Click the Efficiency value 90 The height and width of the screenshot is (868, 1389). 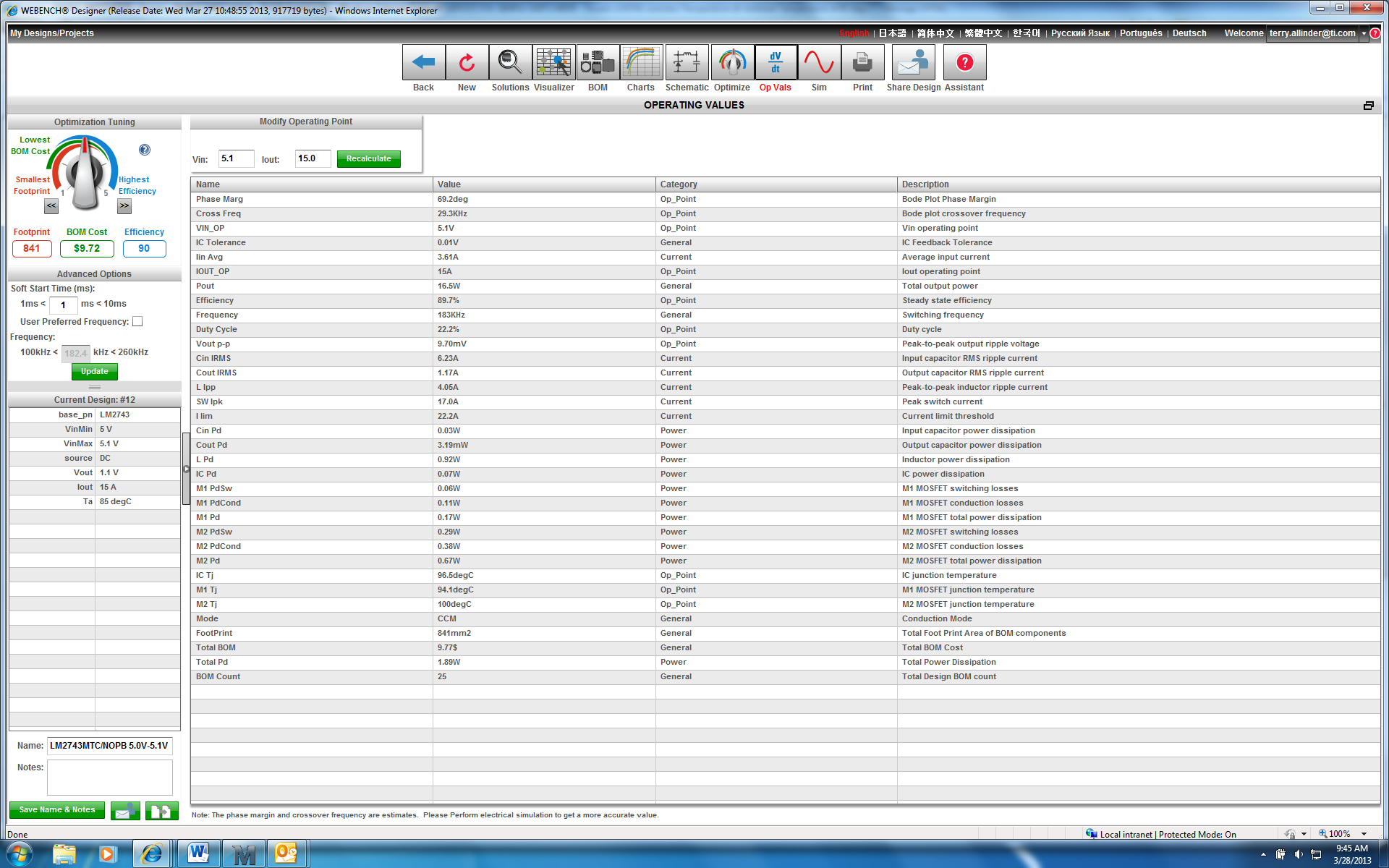[x=144, y=249]
